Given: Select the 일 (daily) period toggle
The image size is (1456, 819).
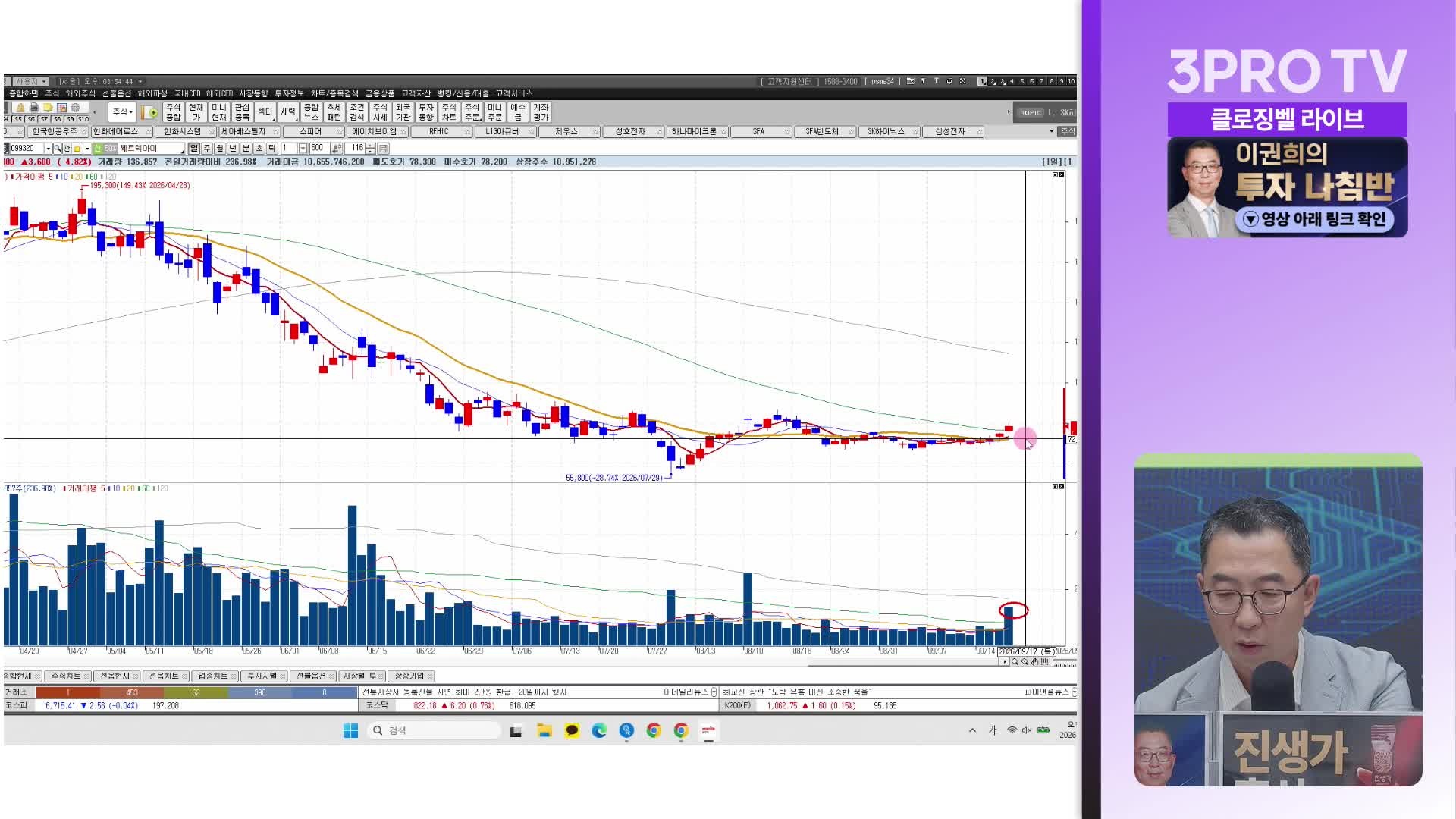Looking at the screenshot, I should point(194,148).
